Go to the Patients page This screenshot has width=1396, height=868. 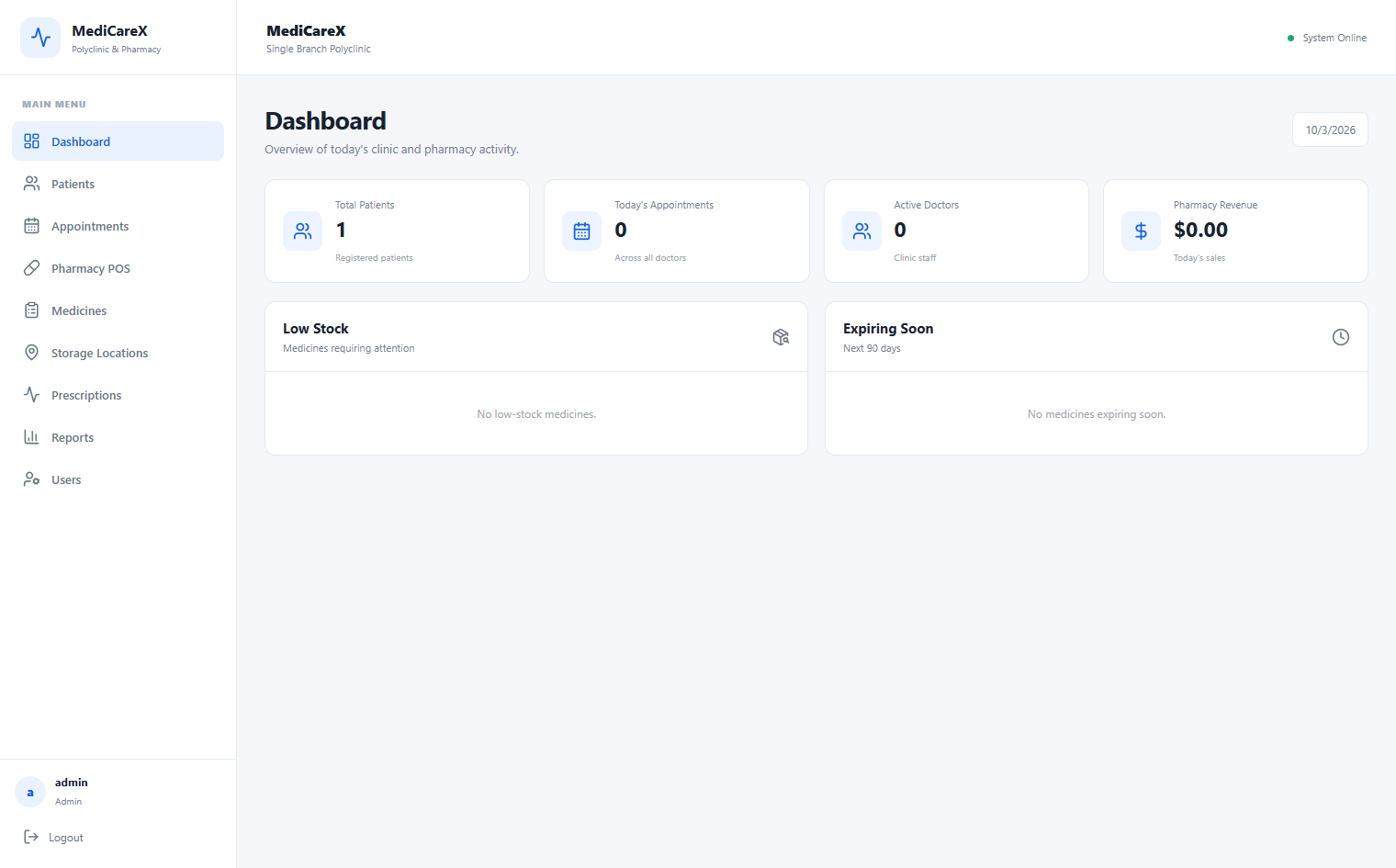(x=118, y=184)
